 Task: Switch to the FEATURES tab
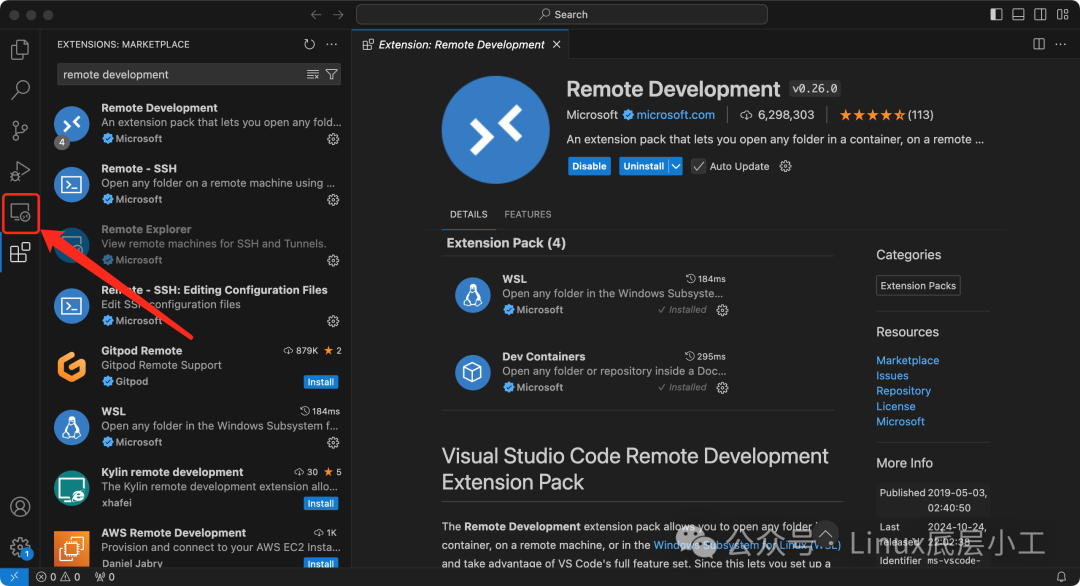click(x=528, y=214)
